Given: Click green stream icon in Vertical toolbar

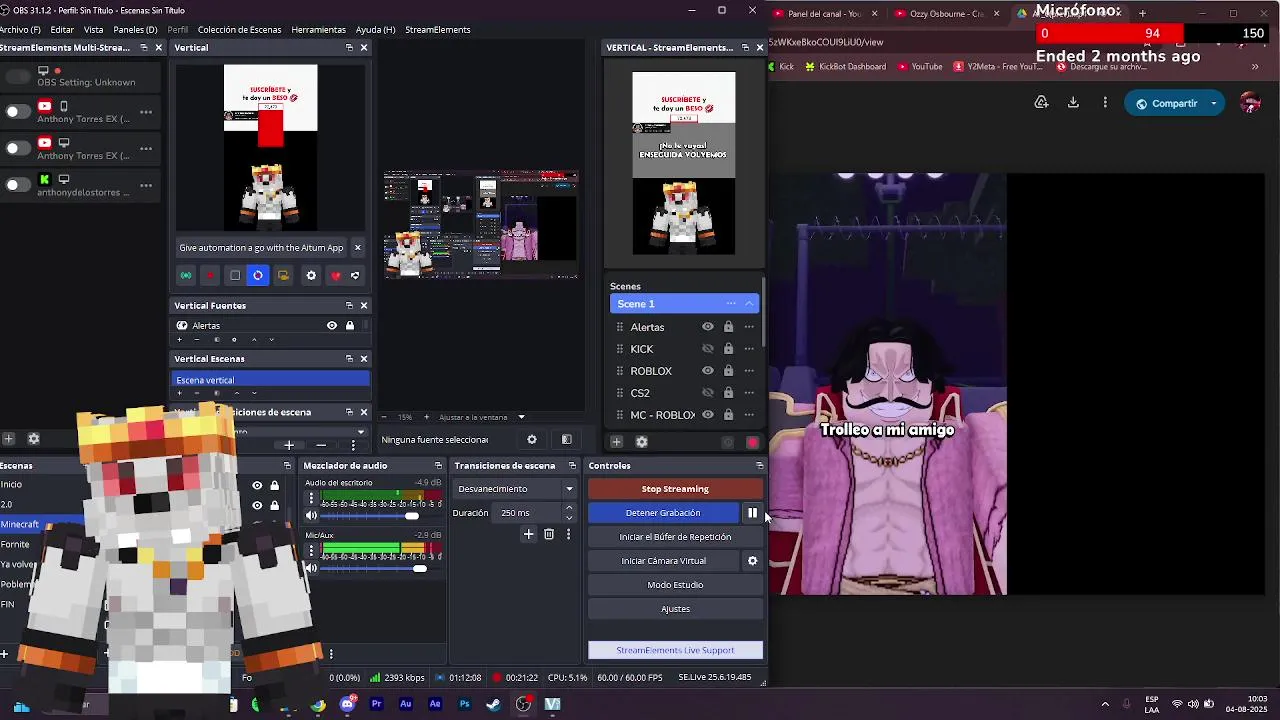Looking at the screenshot, I should tap(186, 276).
